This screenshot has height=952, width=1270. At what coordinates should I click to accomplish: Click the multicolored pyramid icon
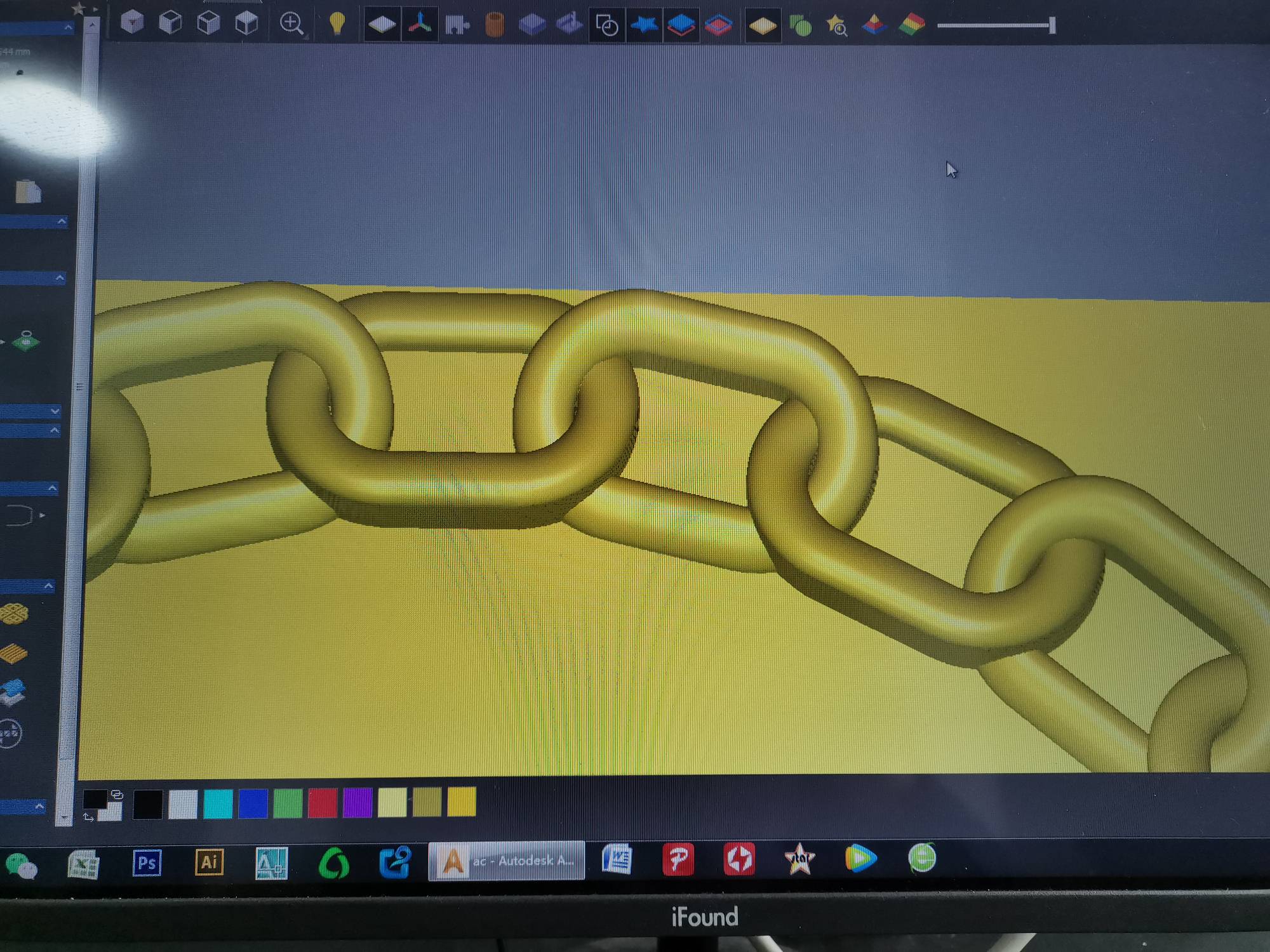click(874, 25)
